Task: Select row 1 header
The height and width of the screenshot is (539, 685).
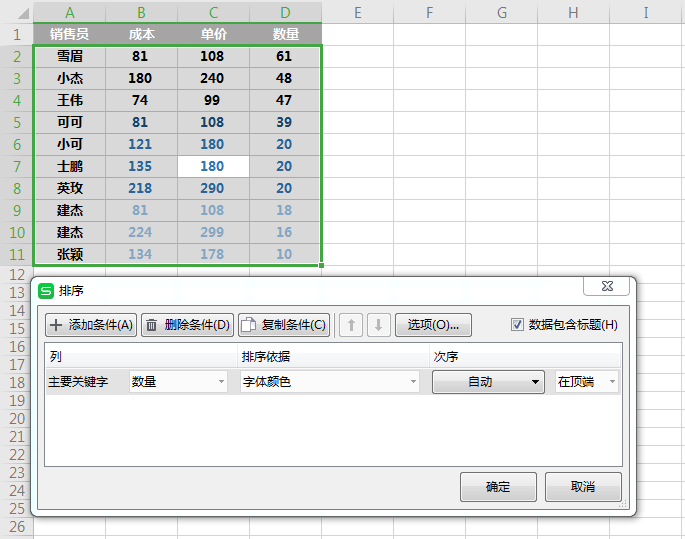Action: click(17, 34)
